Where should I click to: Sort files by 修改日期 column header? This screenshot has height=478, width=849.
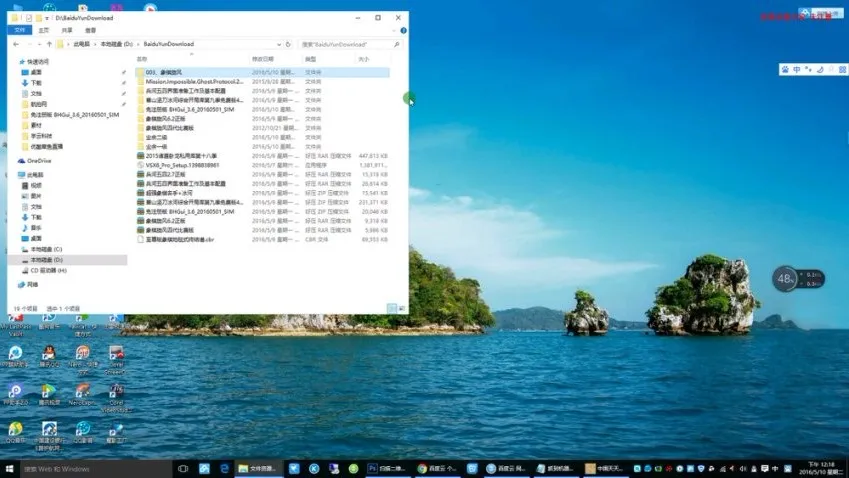pos(265,59)
